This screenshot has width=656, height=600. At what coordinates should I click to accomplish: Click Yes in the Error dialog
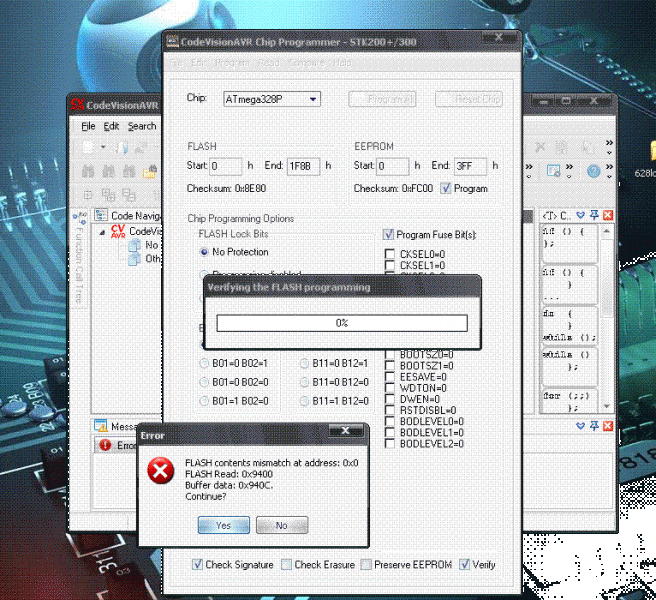tap(224, 526)
